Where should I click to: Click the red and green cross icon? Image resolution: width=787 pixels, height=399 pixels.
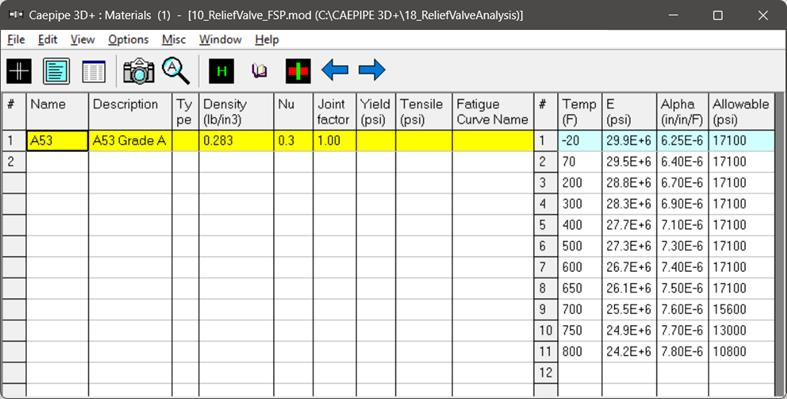[298, 71]
